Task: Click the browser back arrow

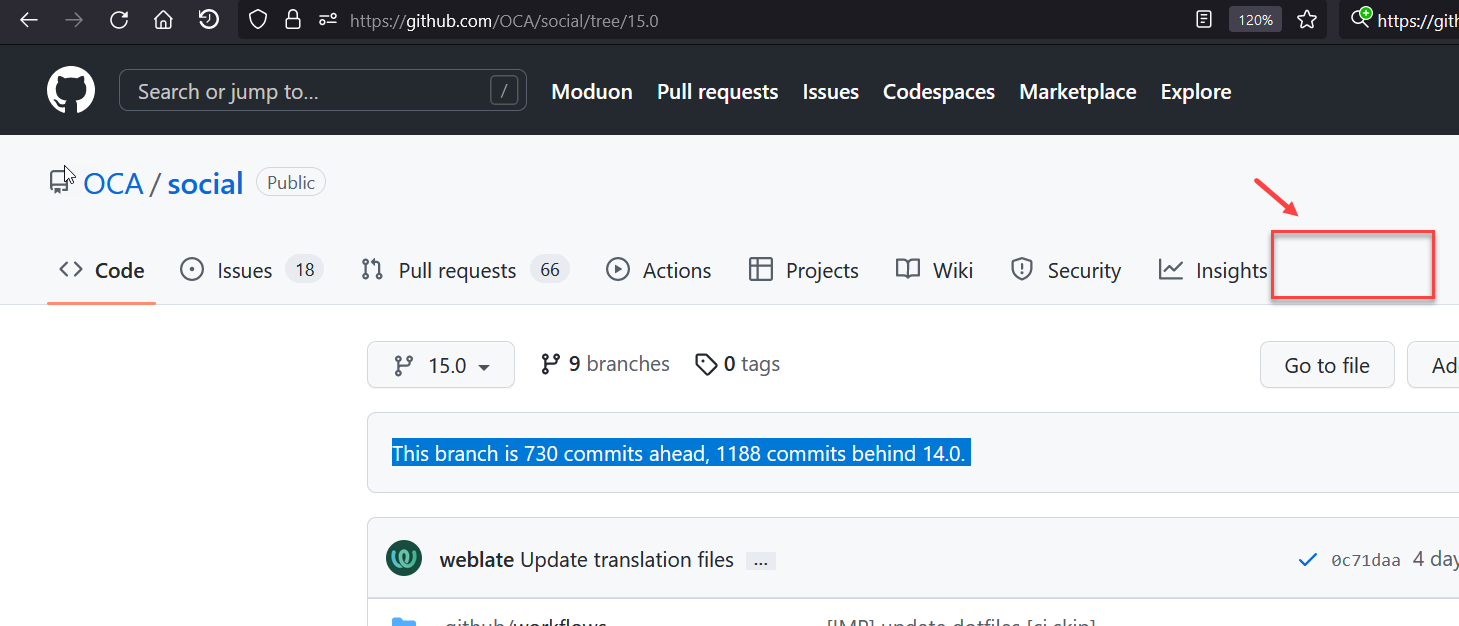Action: point(29,20)
